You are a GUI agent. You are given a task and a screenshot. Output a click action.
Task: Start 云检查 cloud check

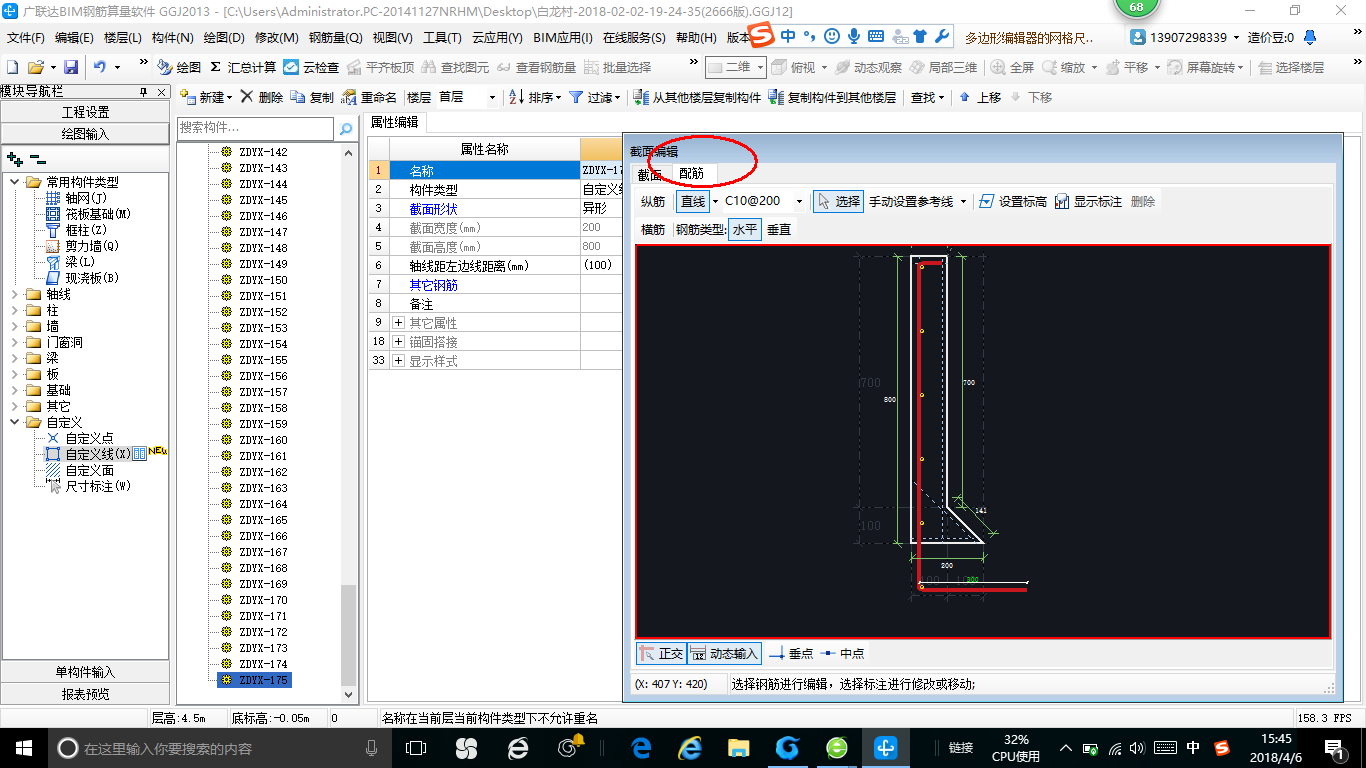click(311, 67)
